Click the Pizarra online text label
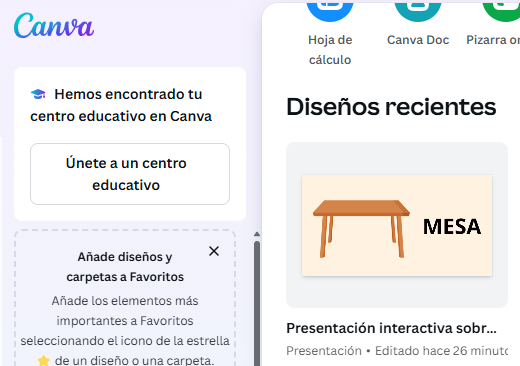This screenshot has width=520, height=366. [493, 40]
